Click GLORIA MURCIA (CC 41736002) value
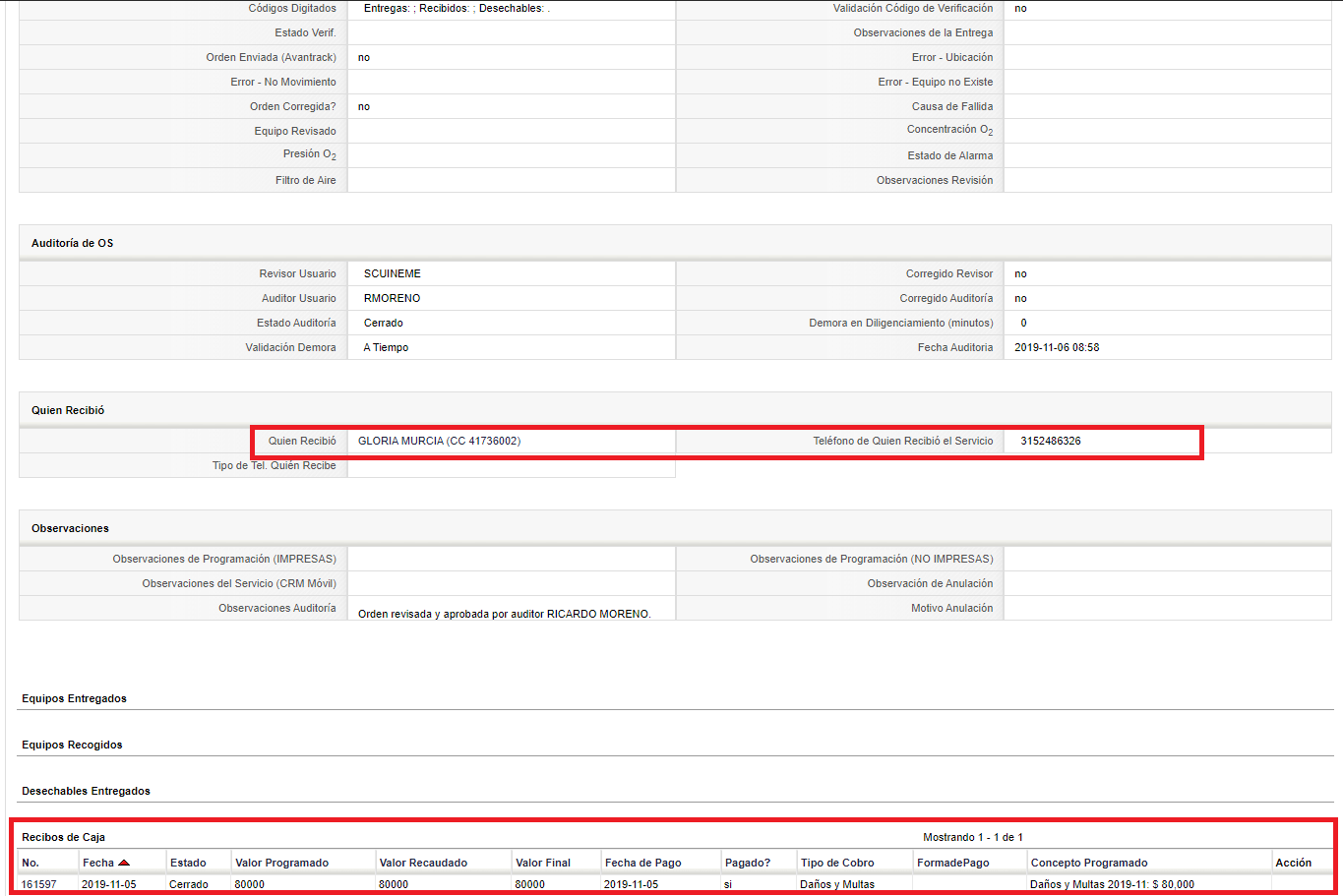1343x896 pixels. click(439, 441)
